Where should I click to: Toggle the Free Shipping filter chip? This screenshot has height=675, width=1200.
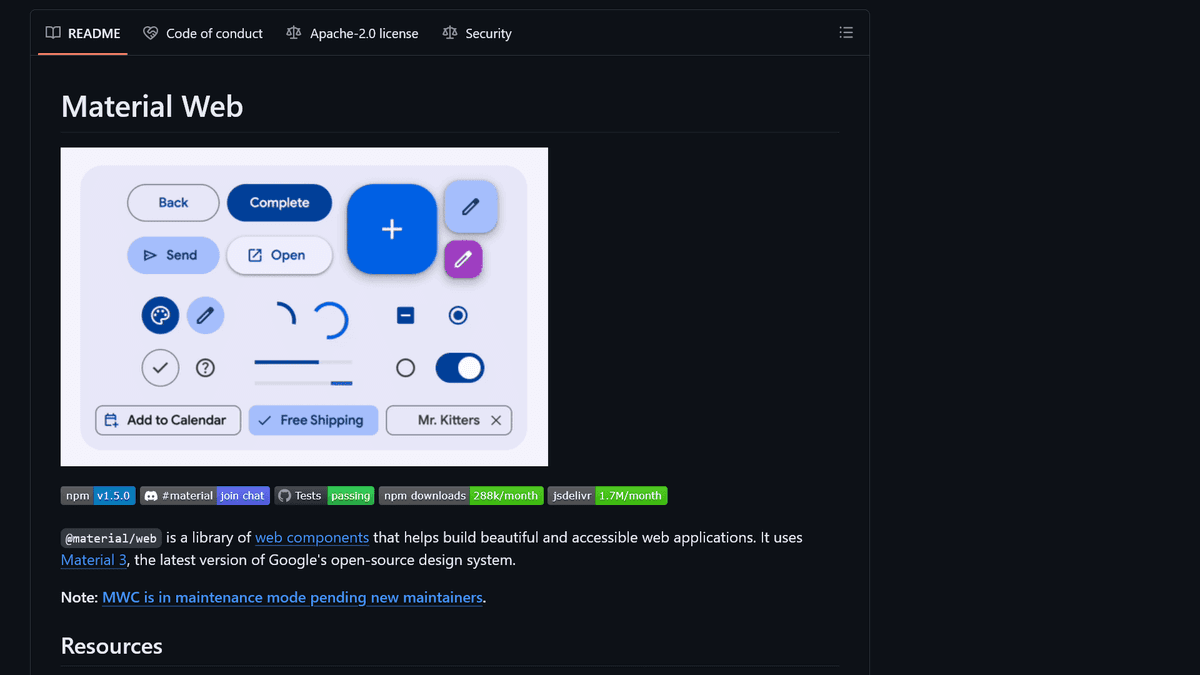tap(313, 420)
